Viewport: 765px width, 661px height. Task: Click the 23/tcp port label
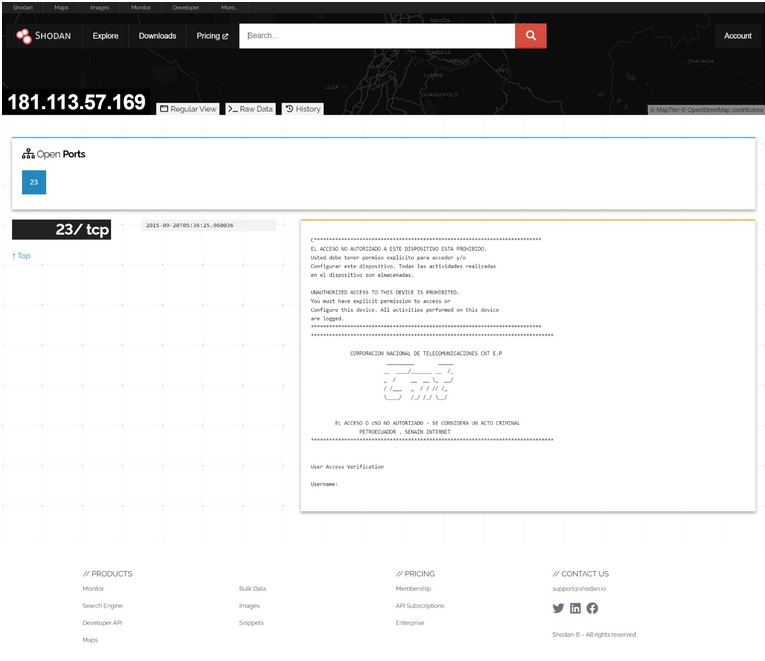coord(61,229)
